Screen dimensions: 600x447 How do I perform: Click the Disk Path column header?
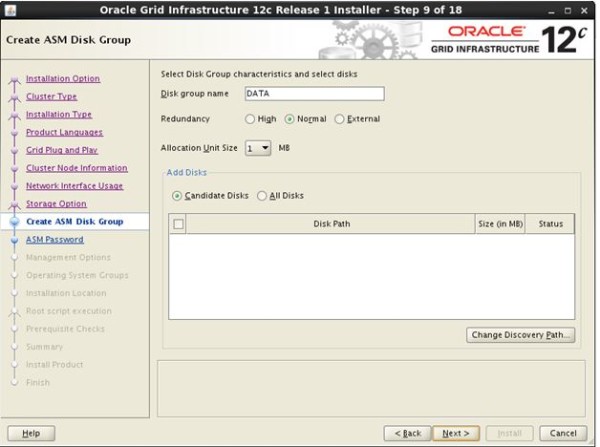pos(331,224)
